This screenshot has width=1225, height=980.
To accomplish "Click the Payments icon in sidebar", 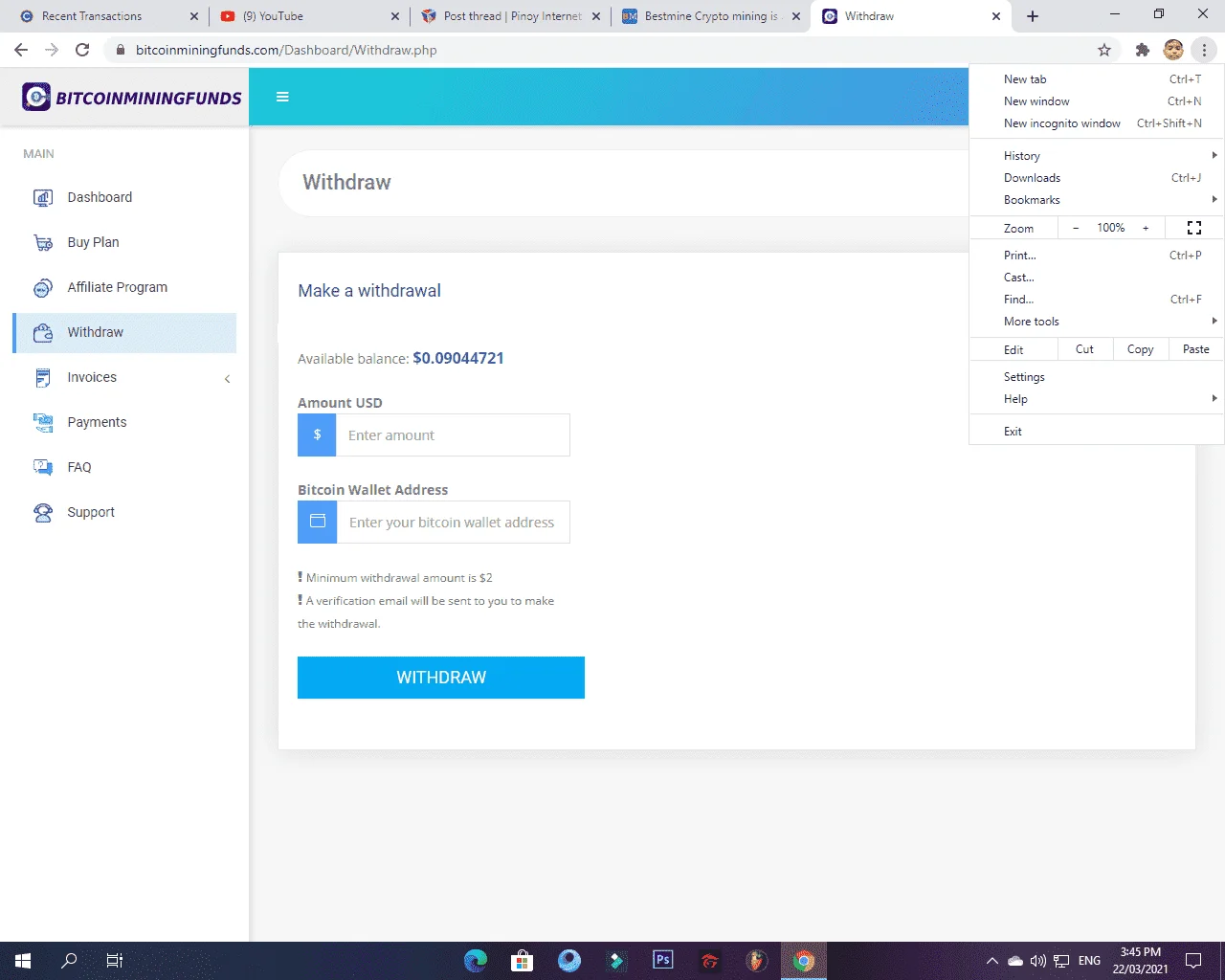I will [43, 422].
